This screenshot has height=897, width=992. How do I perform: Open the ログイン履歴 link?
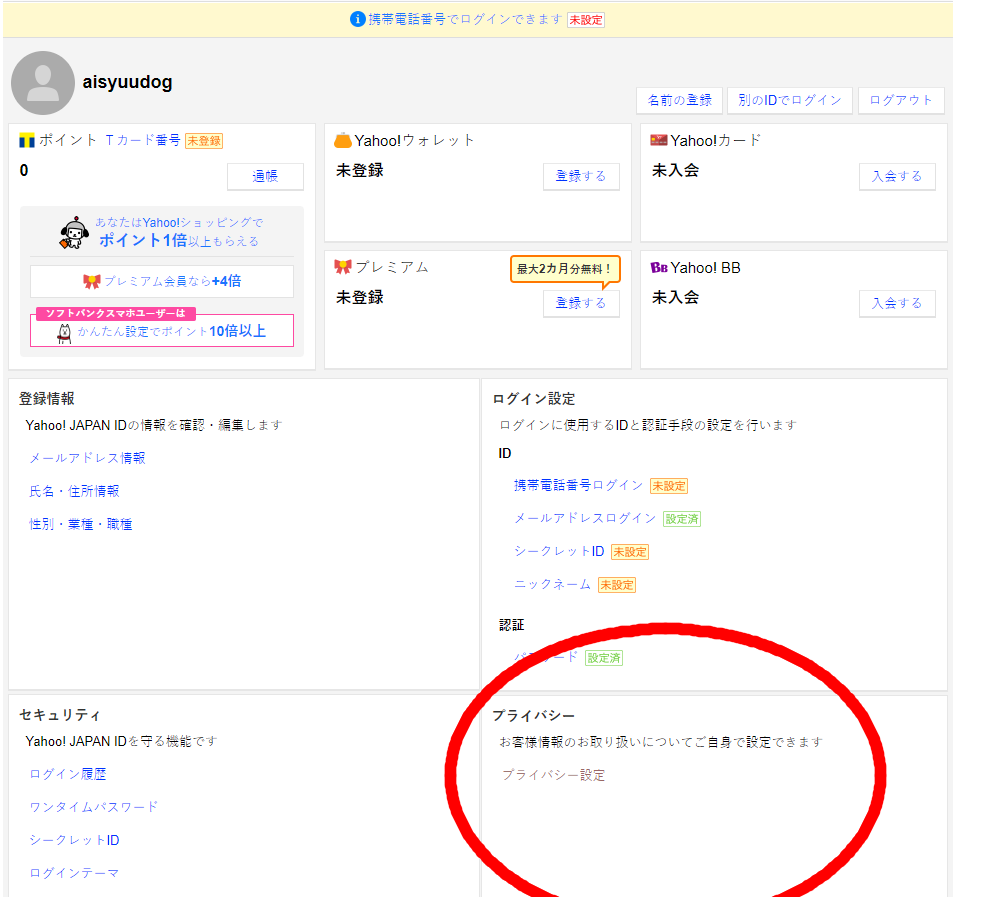click(68, 774)
